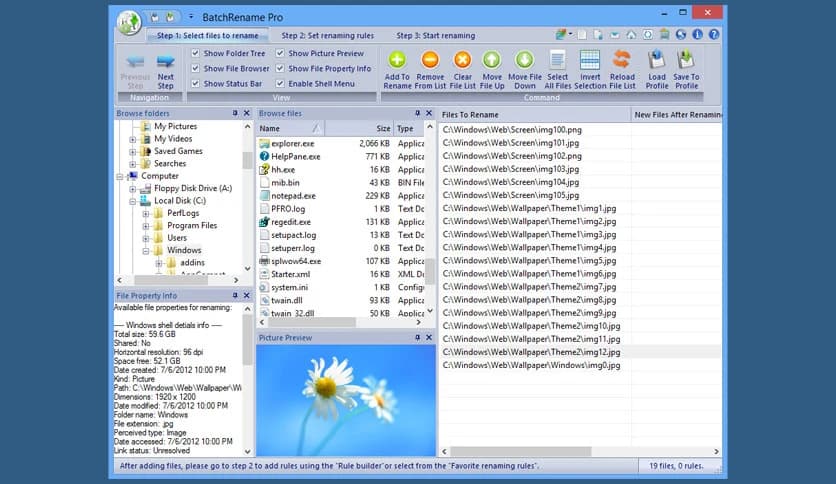Click the Load Profile icon
Image resolution: width=836 pixels, height=484 pixels.
coord(657,60)
